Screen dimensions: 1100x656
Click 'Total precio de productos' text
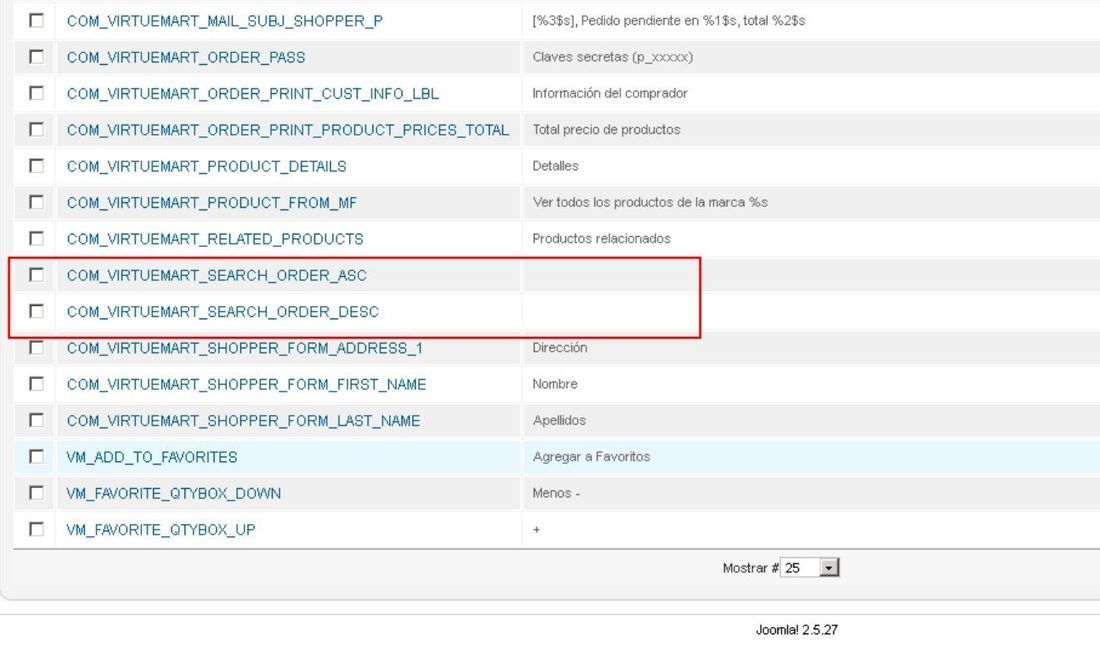tap(606, 130)
